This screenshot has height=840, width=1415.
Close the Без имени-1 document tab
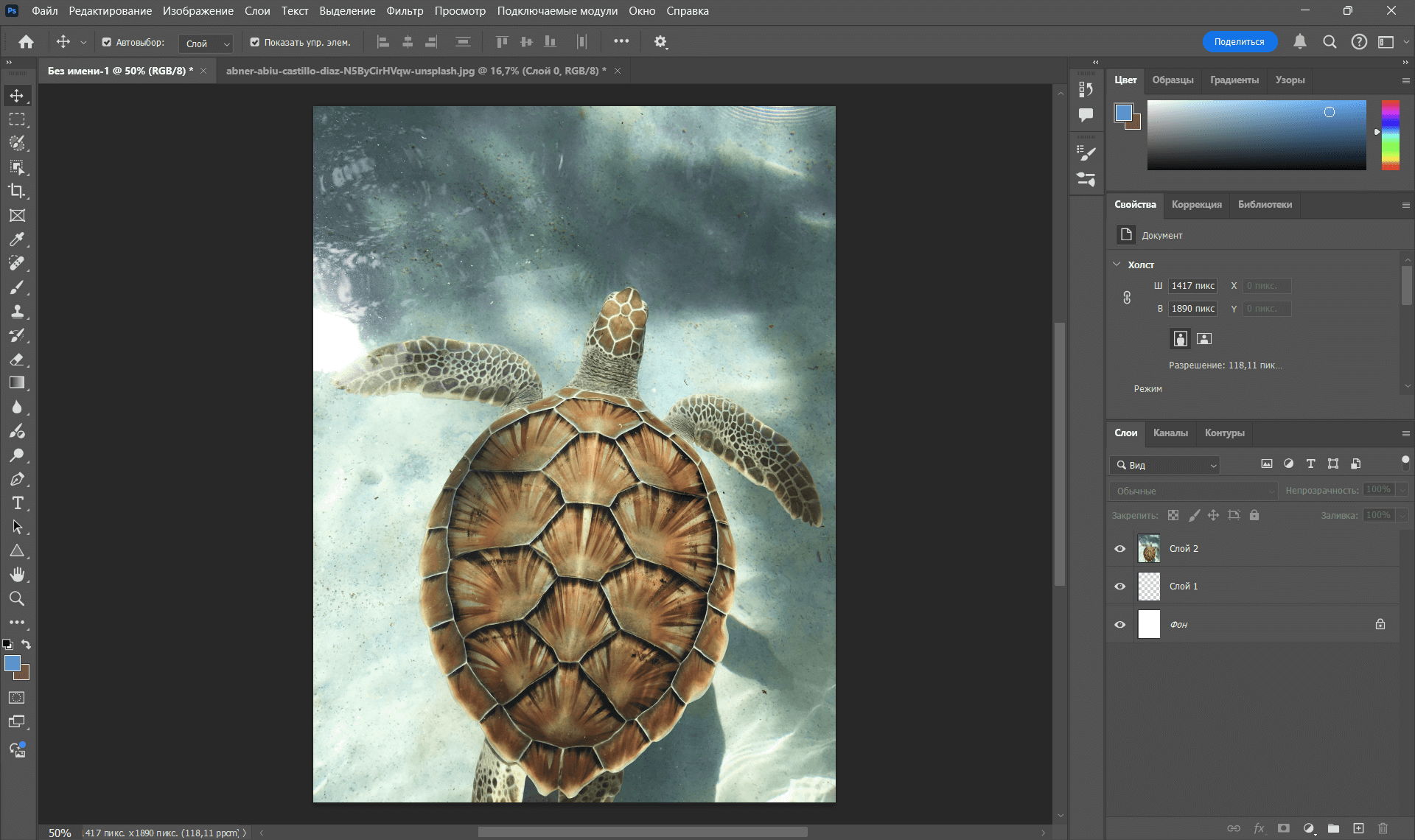[x=203, y=71]
